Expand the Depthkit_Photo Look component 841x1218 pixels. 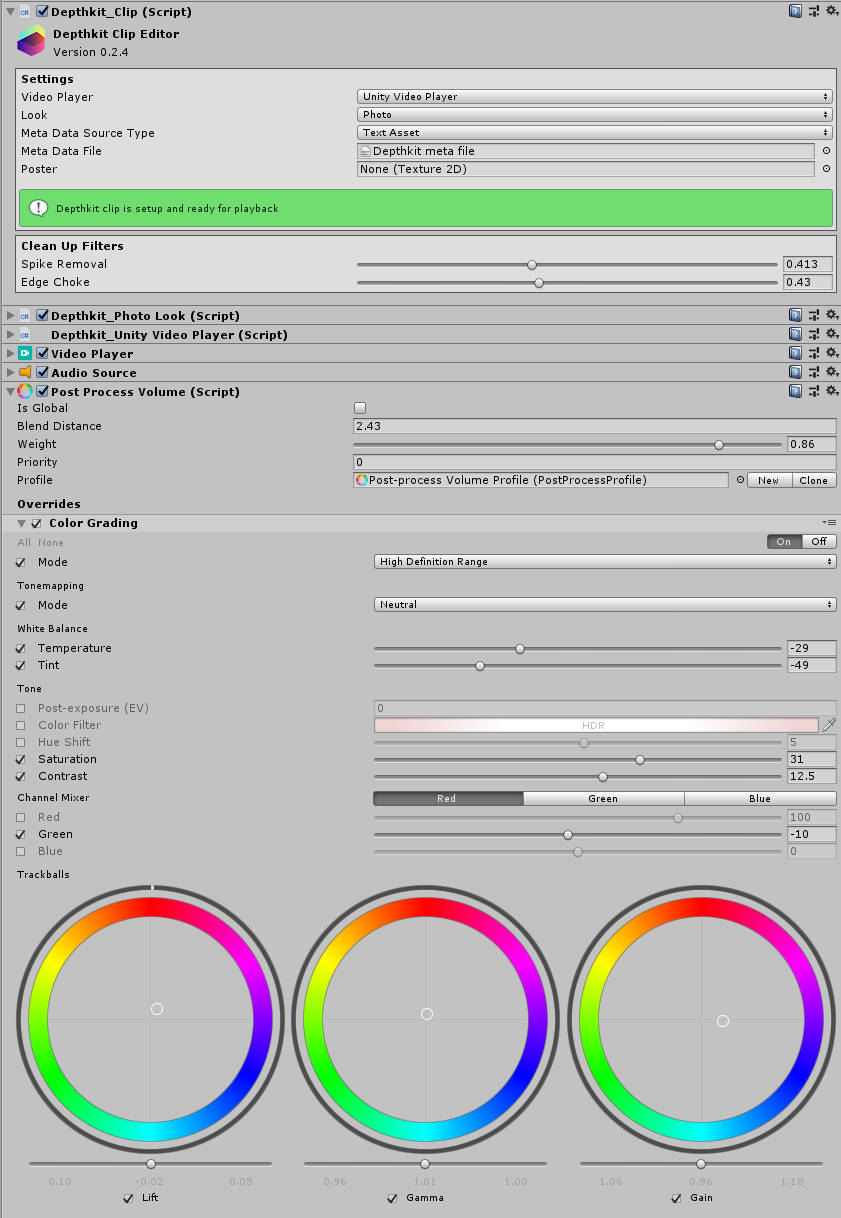[x=9, y=315]
